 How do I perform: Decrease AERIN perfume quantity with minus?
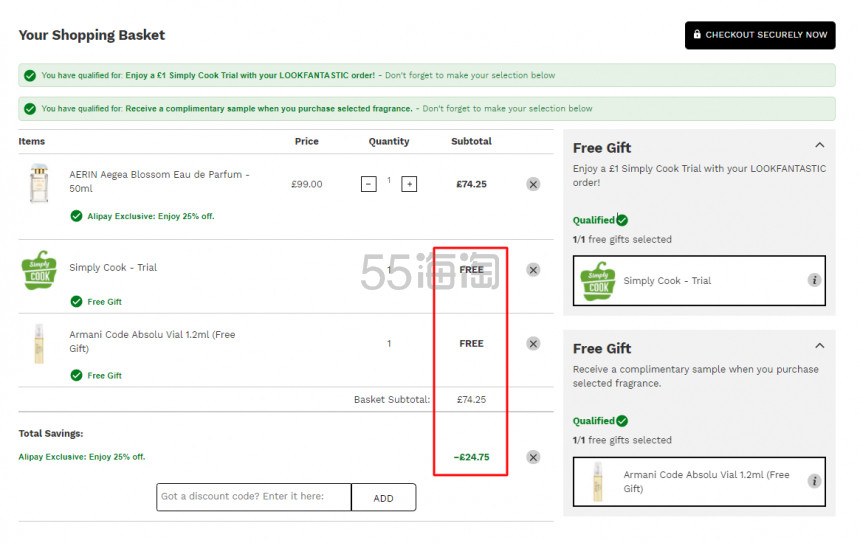tap(369, 184)
